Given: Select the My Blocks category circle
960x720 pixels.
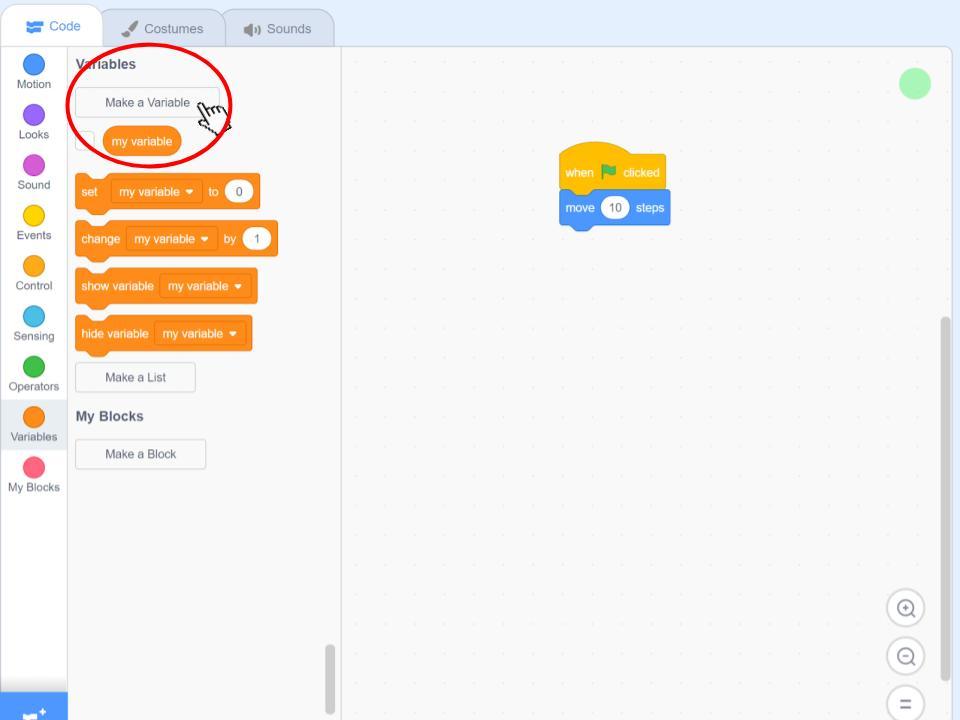Looking at the screenshot, I should pyautogui.click(x=34, y=467).
